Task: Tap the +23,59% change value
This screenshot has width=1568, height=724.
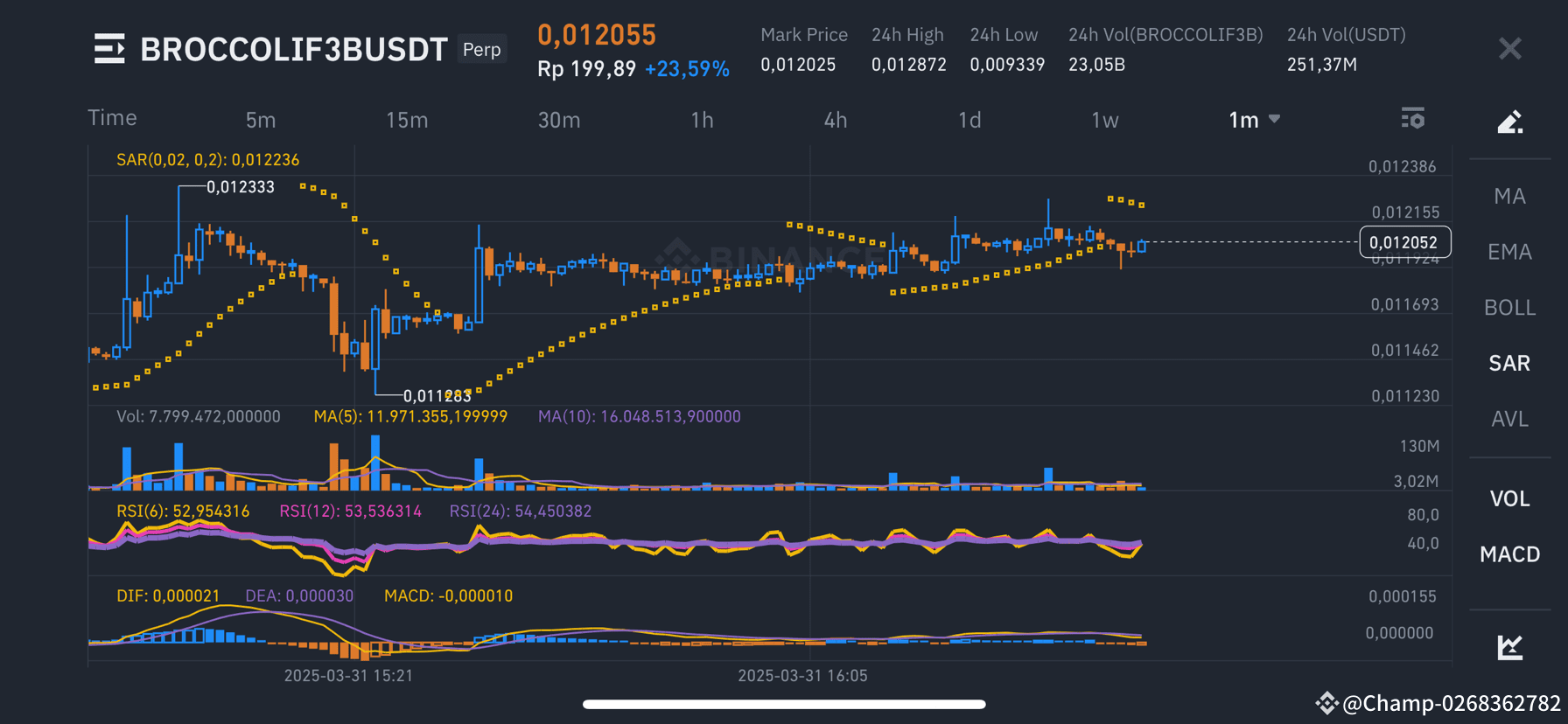Action: (x=687, y=69)
